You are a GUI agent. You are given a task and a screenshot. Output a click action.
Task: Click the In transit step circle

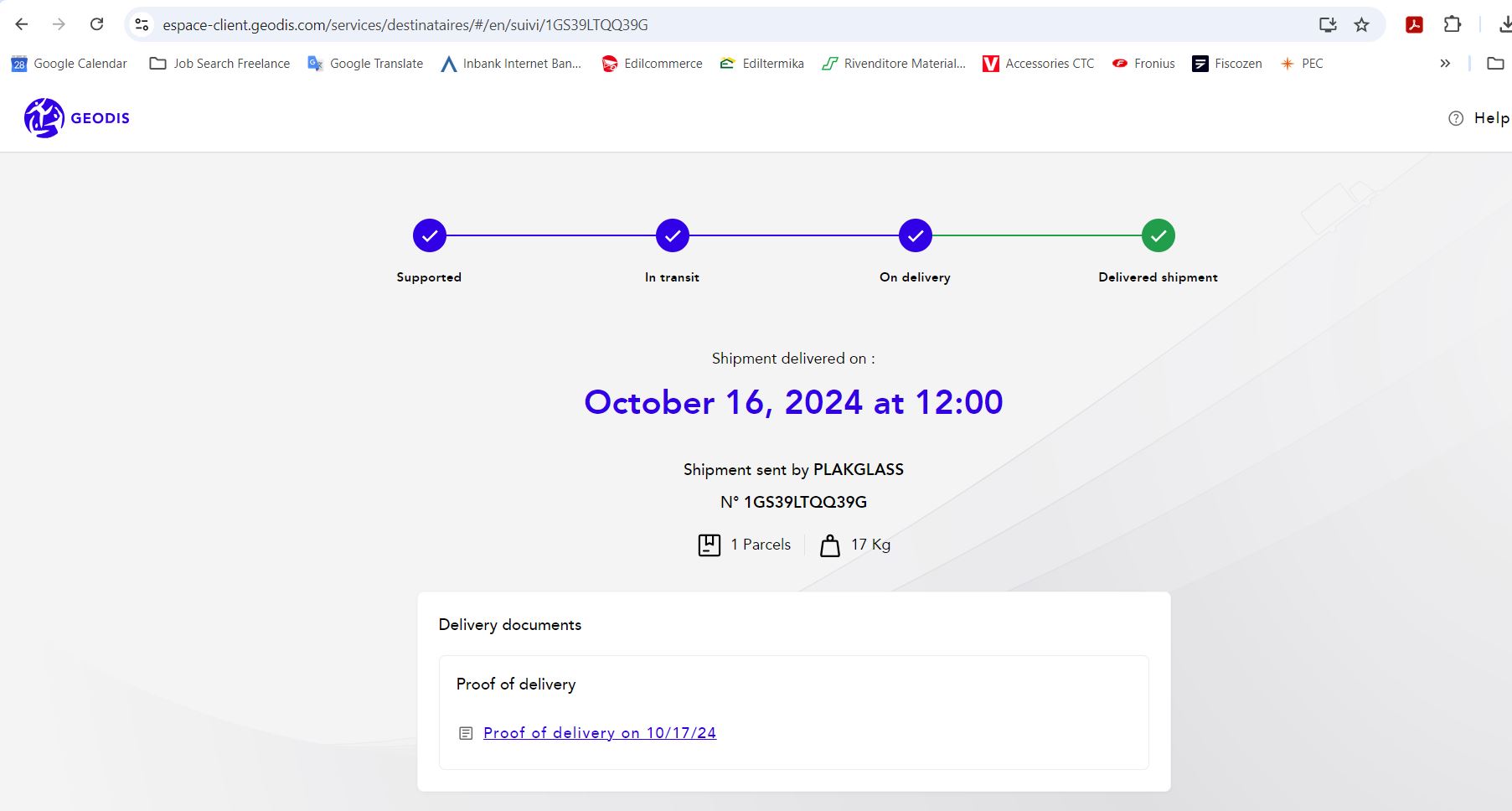coord(672,236)
